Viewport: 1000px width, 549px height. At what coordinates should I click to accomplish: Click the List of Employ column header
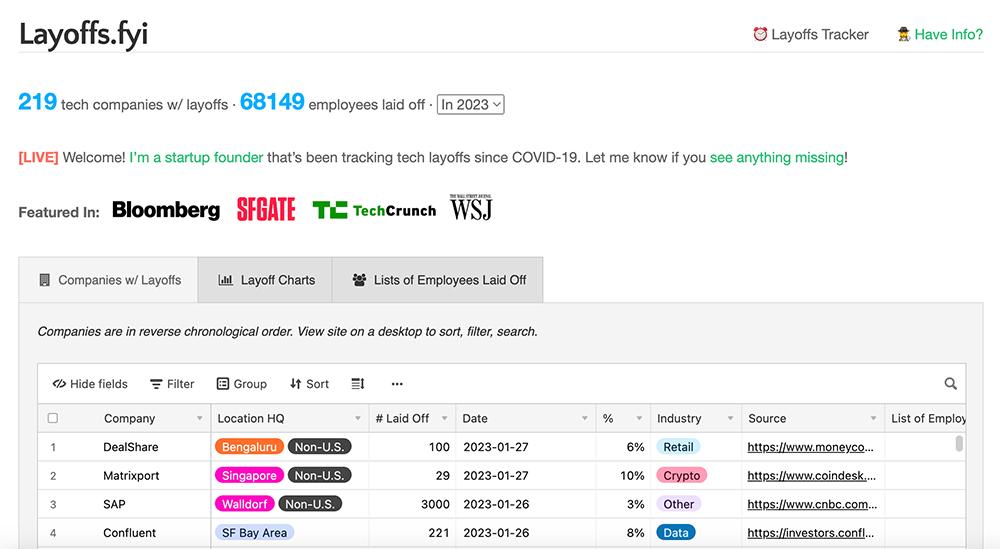tap(925, 418)
